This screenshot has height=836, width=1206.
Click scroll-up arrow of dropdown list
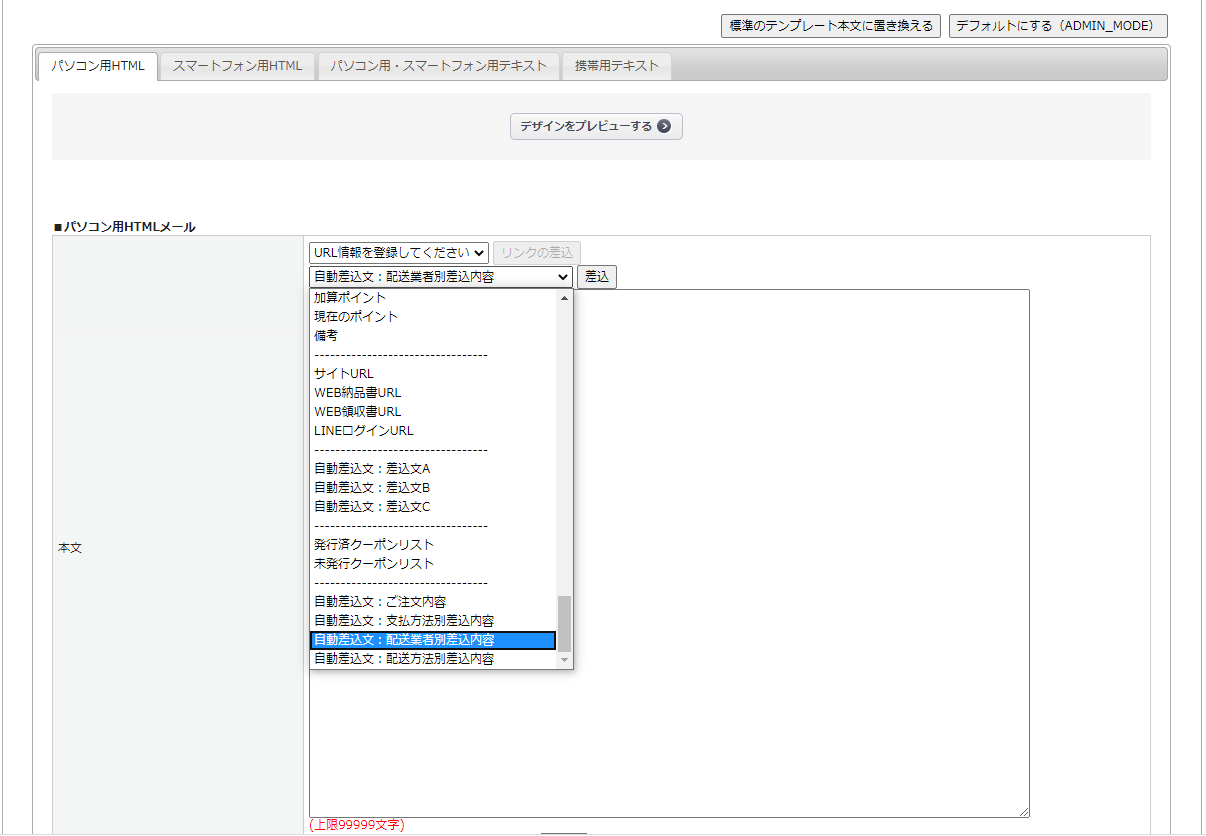pos(564,298)
